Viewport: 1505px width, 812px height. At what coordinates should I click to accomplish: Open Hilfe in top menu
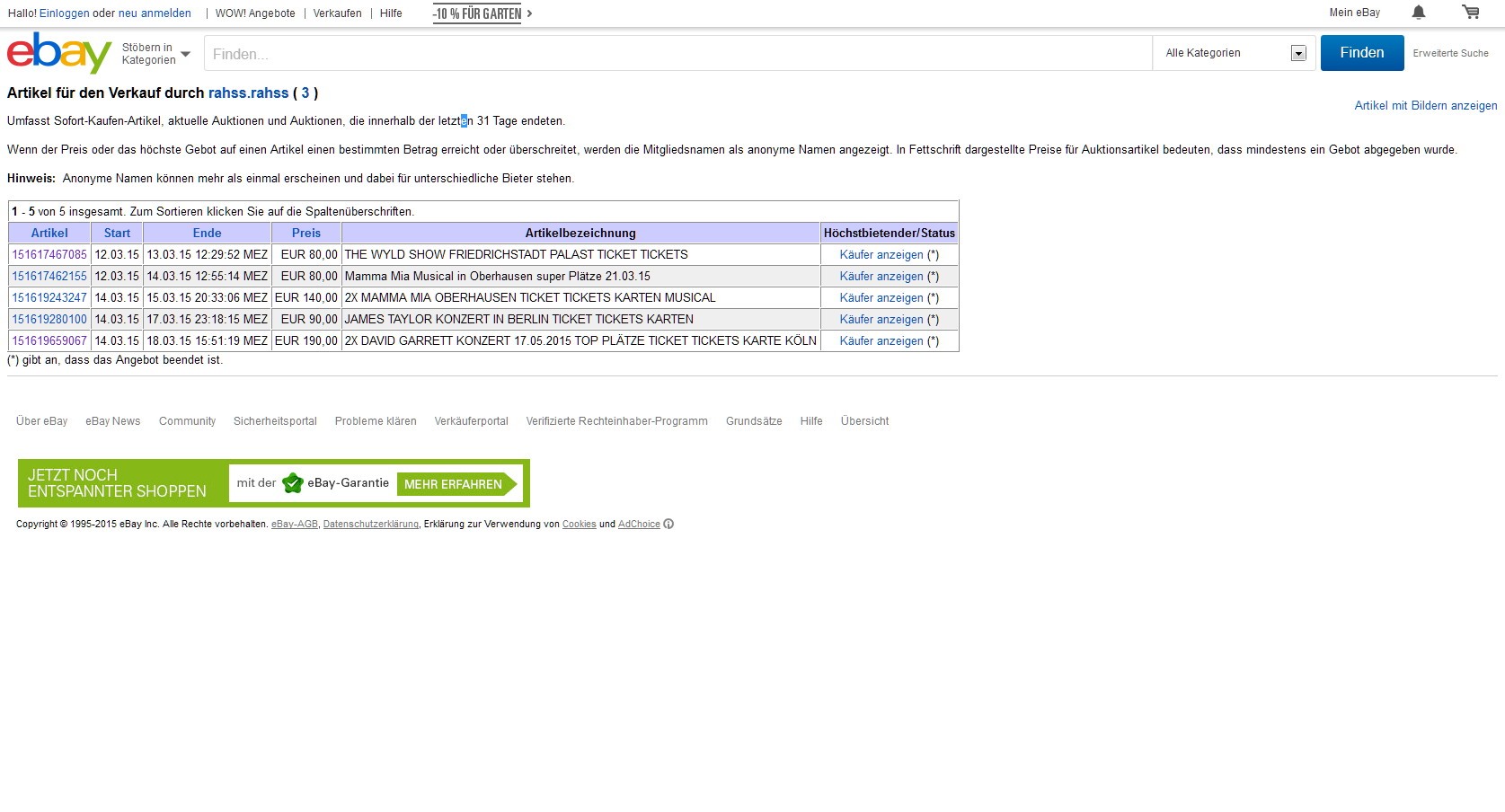[391, 13]
